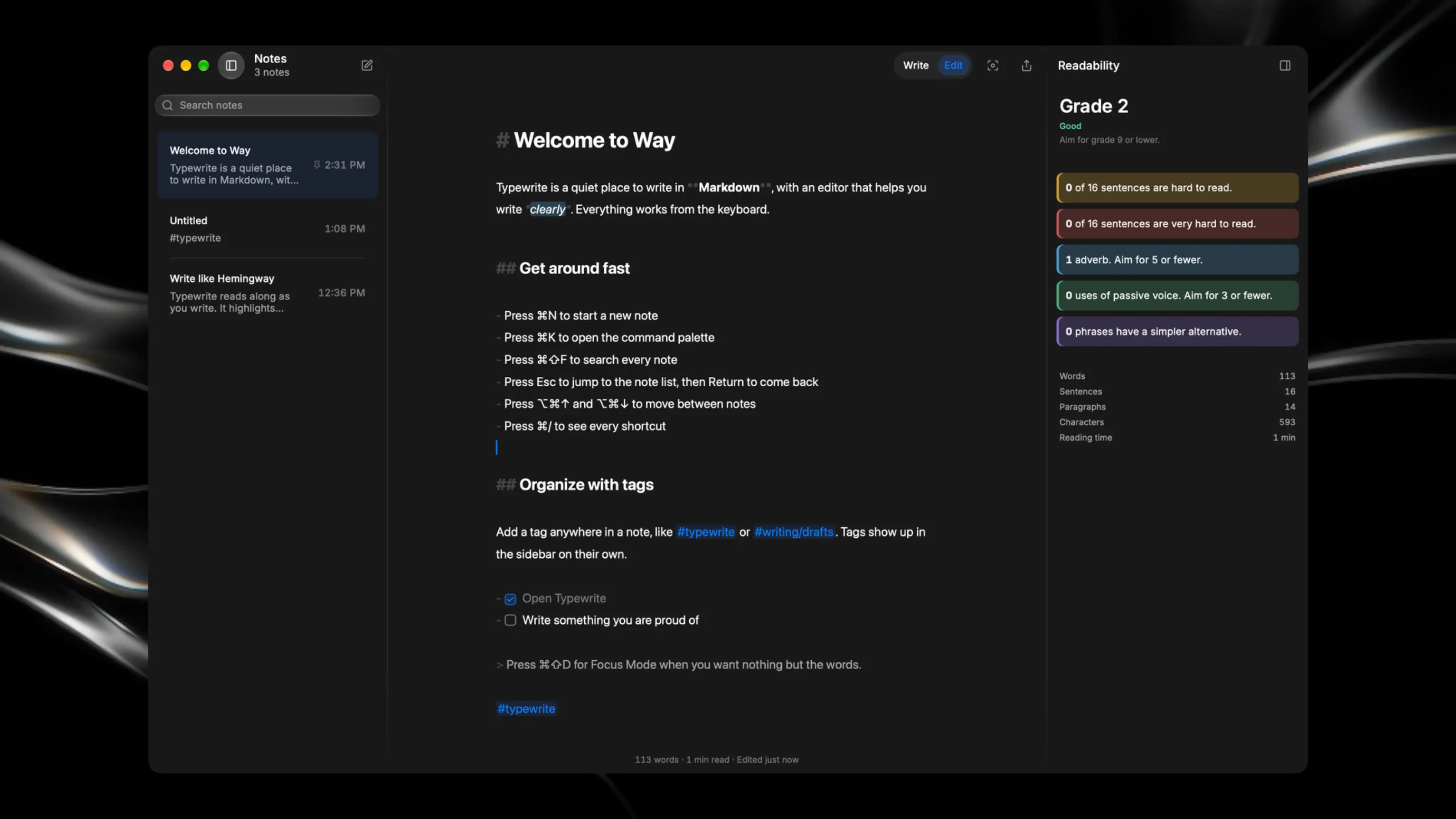Image resolution: width=1456 pixels, height=819 pixels.
Task: Click the Sentences count row
Action: pos(1177,392)
